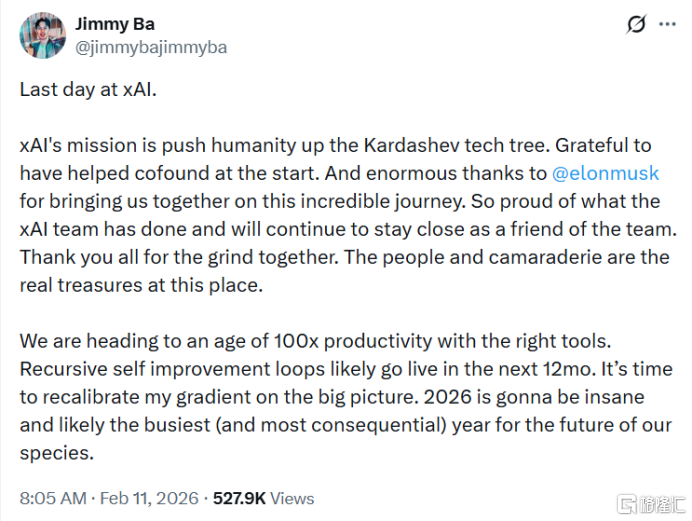Click the Feb 11, 2026 date
Image resolution: width=692 pixels, height=521 pixels.
(x=150, y=497)
